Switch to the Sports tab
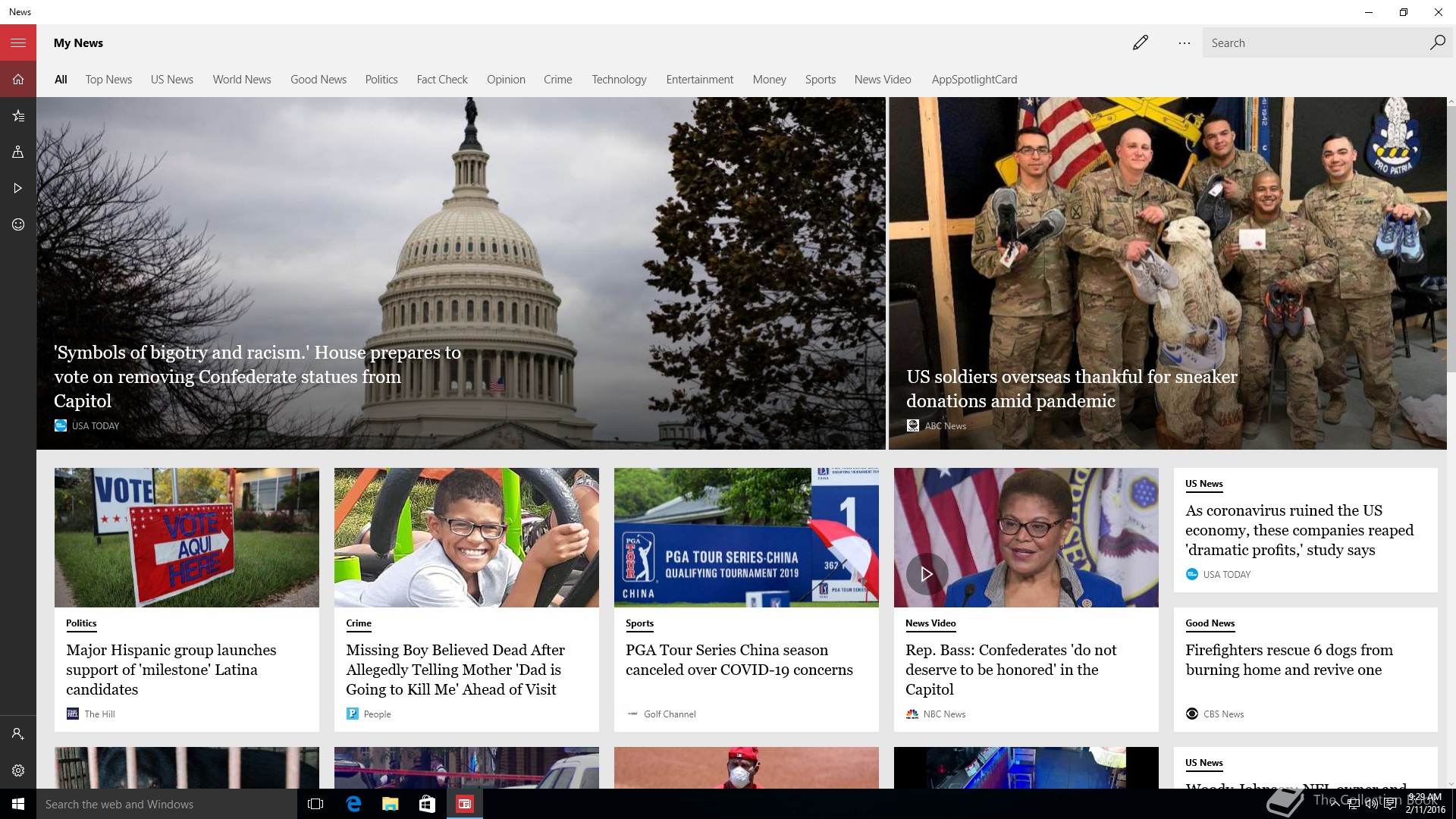The image size is (1456, 819). [821, 80]
